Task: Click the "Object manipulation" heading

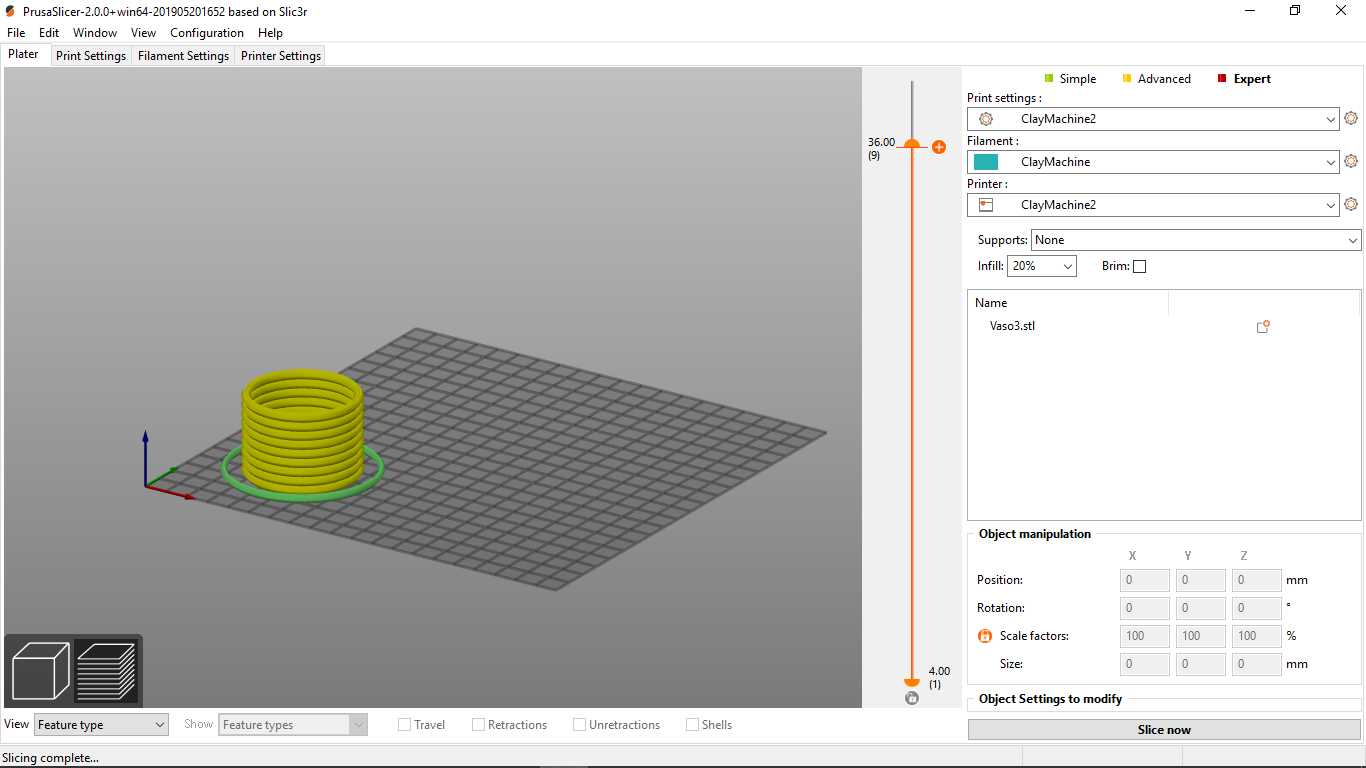Action: click(1035, 534)
